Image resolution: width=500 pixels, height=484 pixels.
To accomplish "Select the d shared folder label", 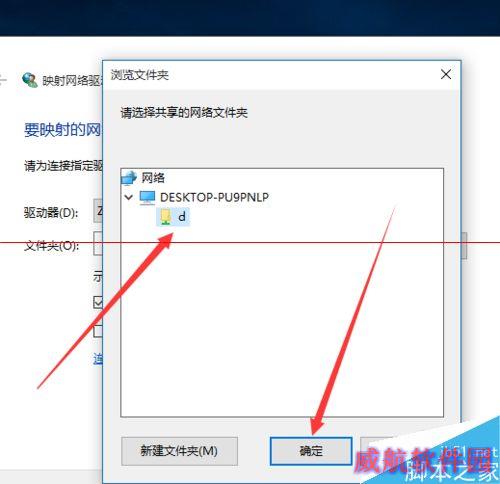I will coord(182,217).
